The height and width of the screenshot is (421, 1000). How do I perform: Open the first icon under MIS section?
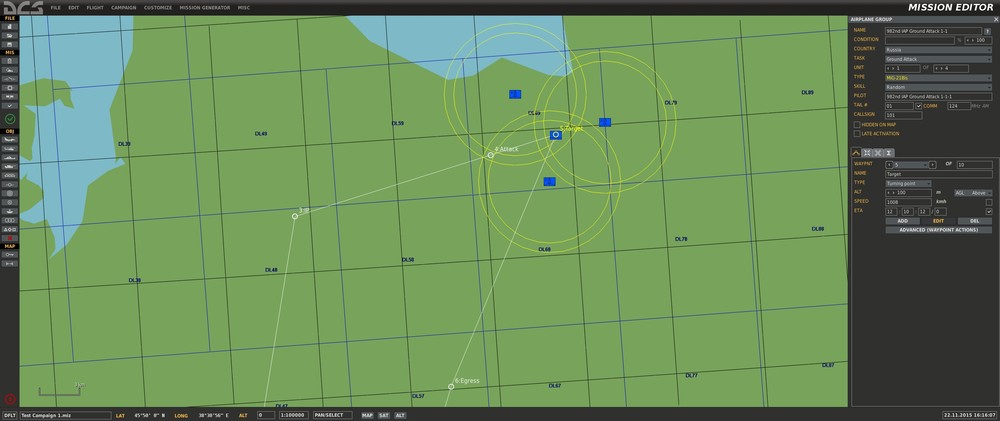10,61
